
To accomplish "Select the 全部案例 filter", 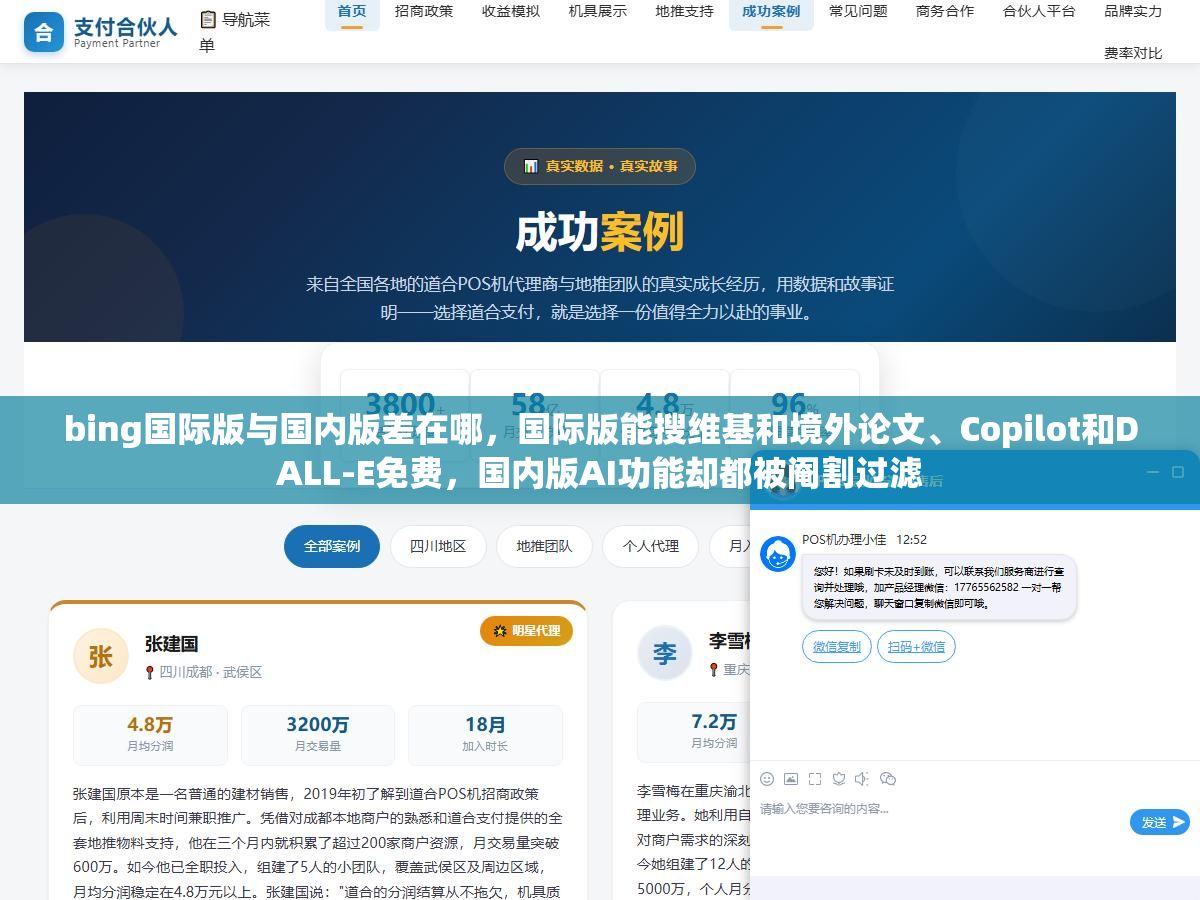I will click(332, 546).
